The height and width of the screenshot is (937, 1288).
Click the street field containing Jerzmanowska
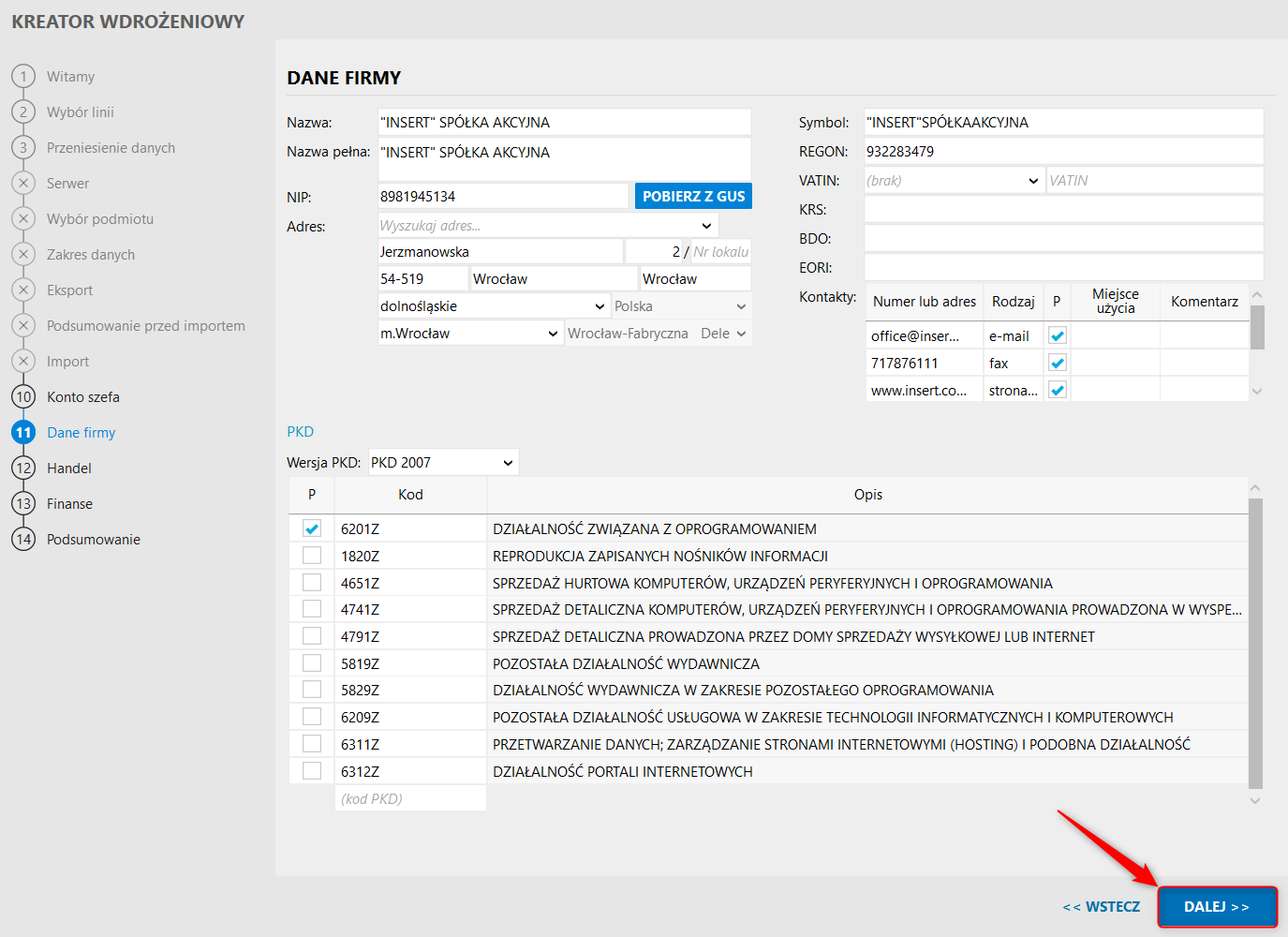[x=500, y=252]
